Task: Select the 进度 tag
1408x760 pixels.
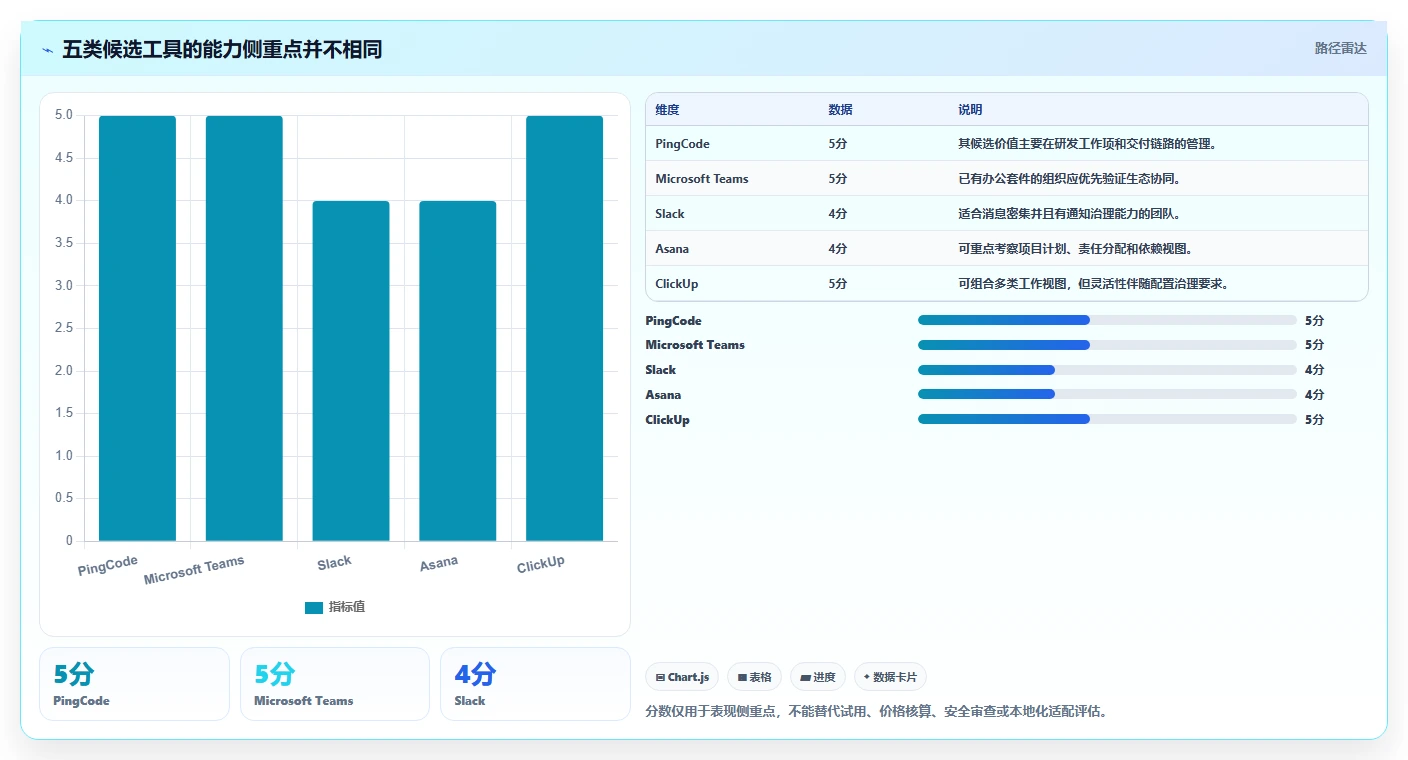Action: click(x=818, y=677)
